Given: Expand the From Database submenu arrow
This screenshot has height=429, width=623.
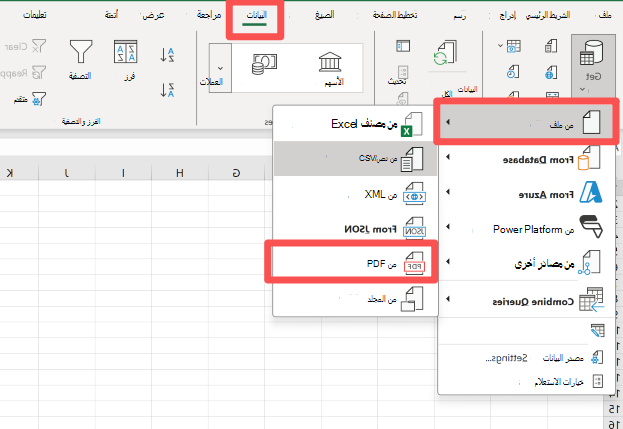Looking at the screenshot, I should (448, 157).
